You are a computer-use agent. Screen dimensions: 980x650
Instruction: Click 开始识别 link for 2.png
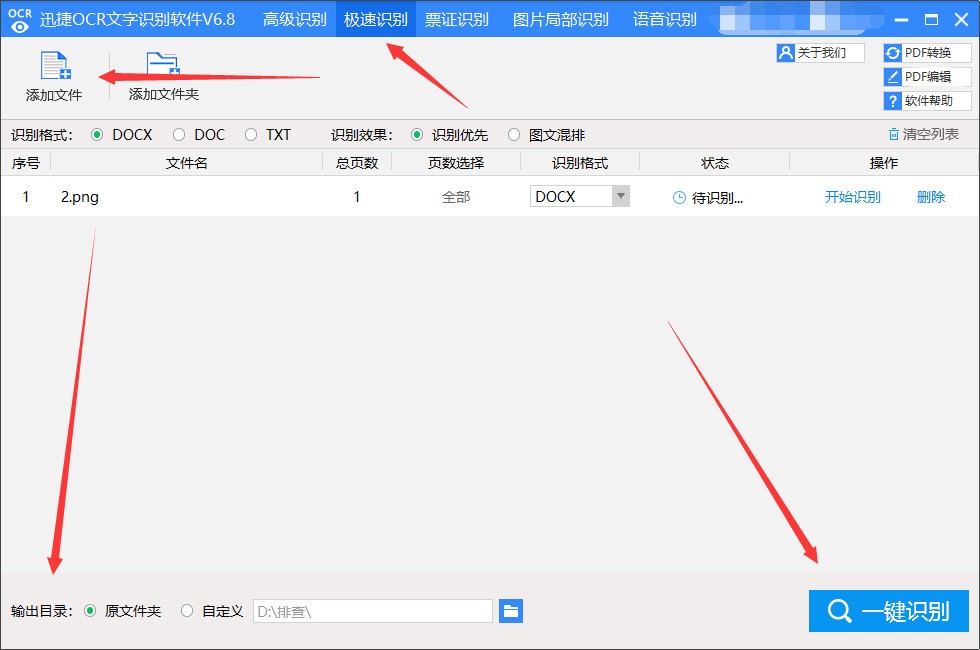point(852,197)
